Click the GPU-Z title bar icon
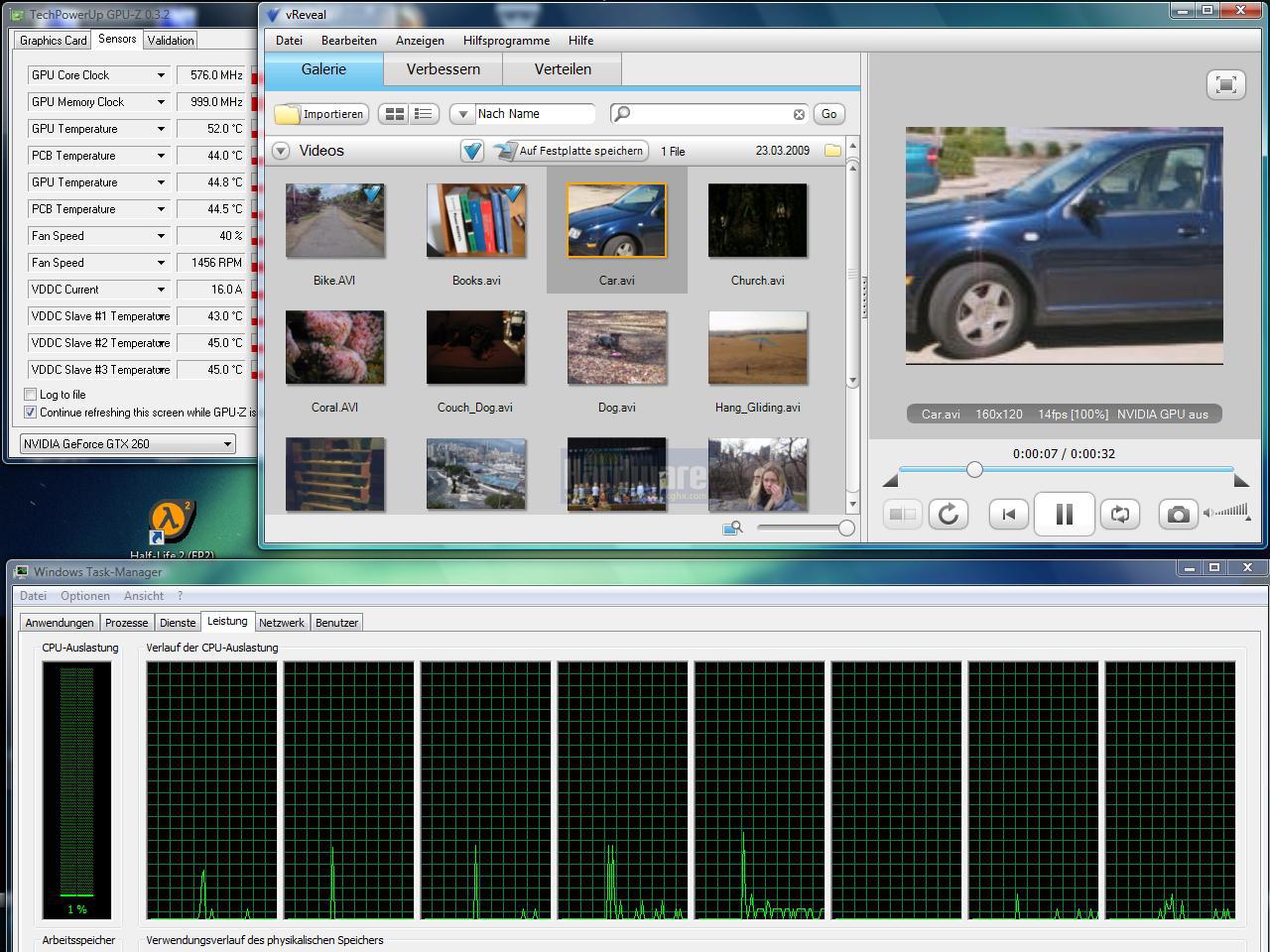This screenshot has width=1270, height=952. (x=17, y=15)
